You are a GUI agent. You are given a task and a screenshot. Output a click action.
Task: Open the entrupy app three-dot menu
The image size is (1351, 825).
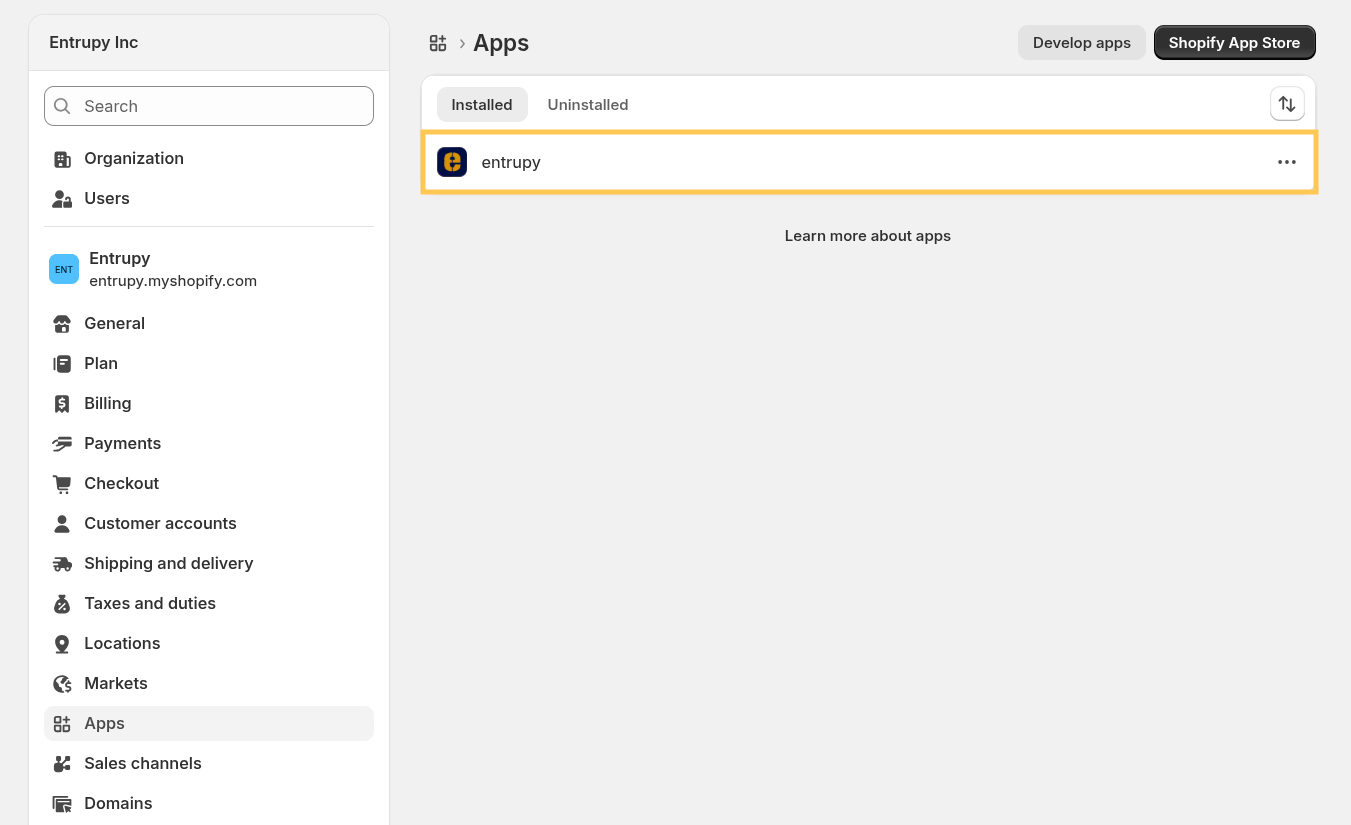tap(1287, 162)
